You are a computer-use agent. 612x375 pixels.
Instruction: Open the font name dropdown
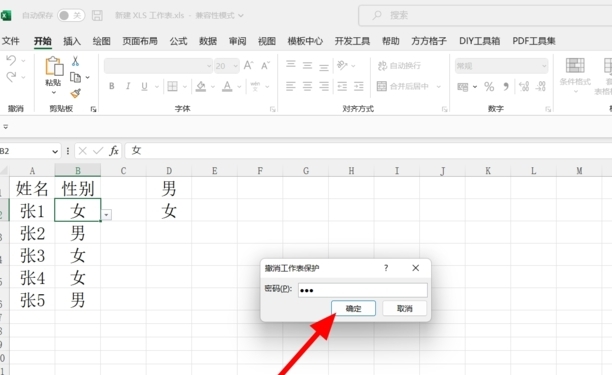click(x=209, y=66)
